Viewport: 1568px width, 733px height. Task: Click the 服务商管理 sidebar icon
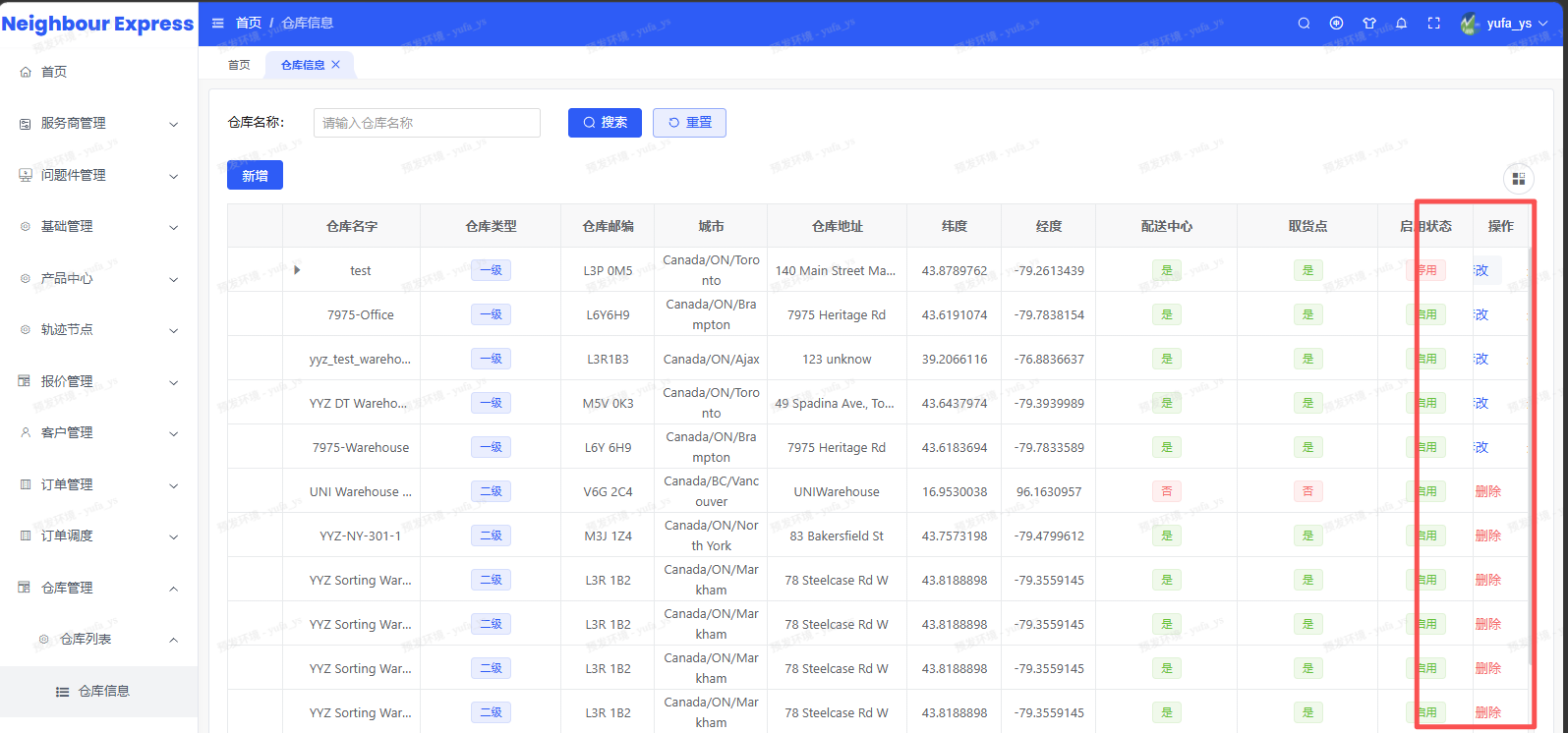pyautogui.click(x=26, y=124)
